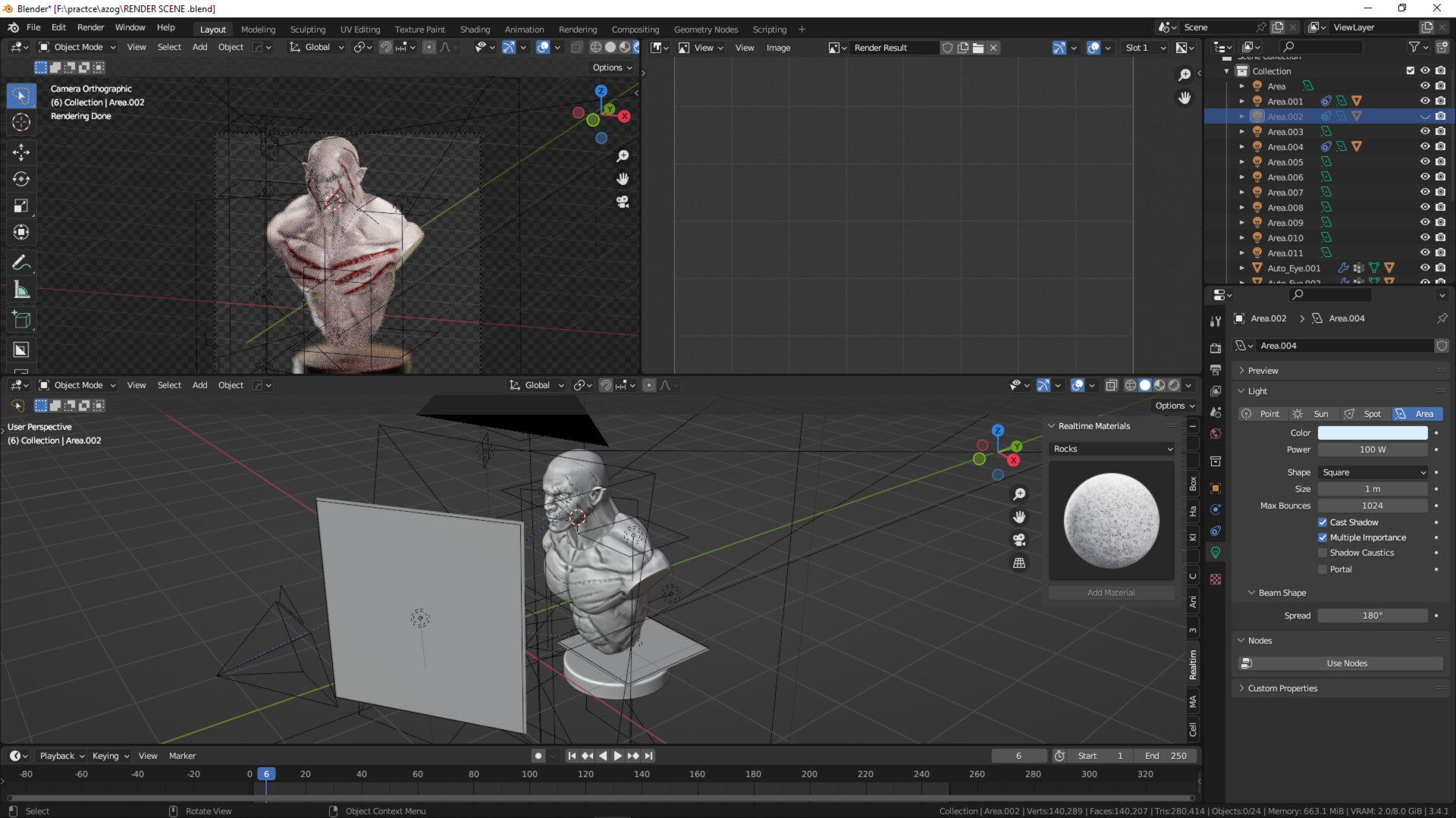The image size is (1456, 818).
Task: Hide Area.003 with its eye toggle
Action: (1425, 131)
